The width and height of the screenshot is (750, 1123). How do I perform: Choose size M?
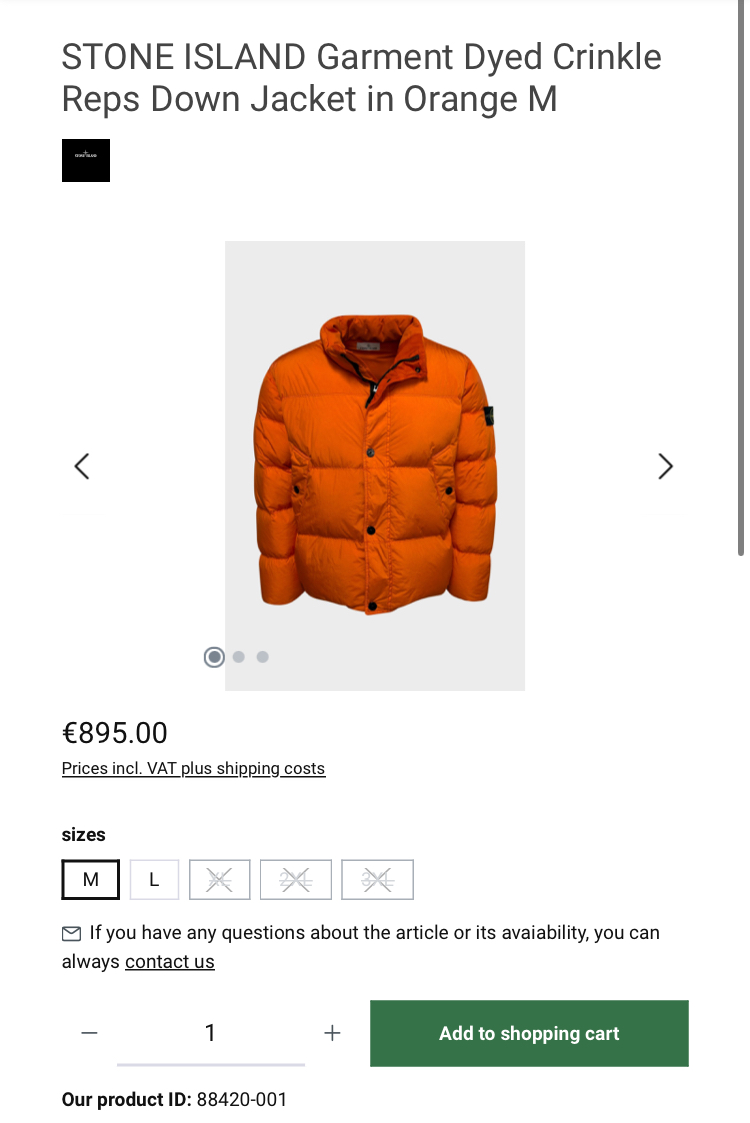click(90, 879)
